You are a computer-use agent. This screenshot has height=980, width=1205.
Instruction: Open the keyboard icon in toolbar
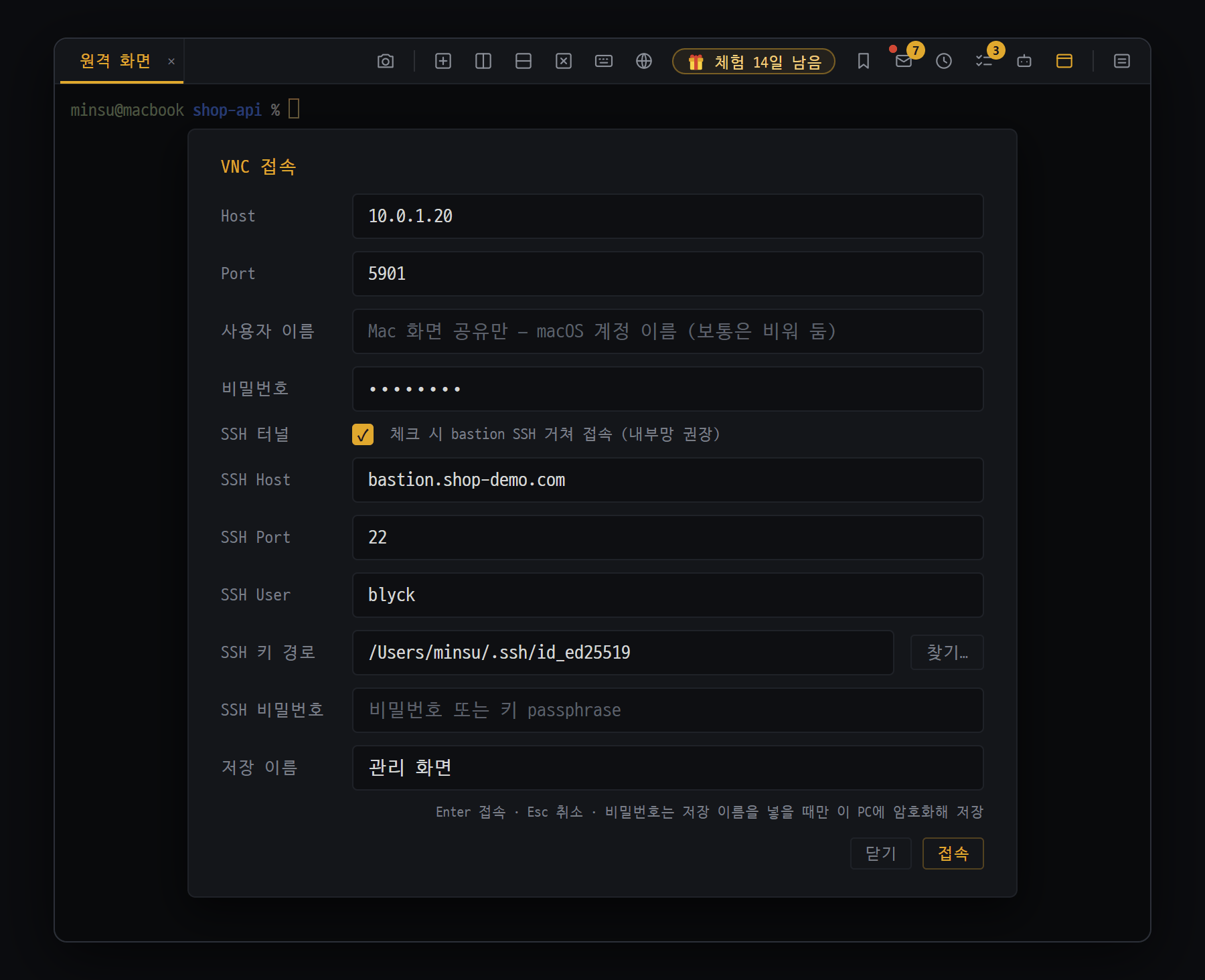coord(604,62)
